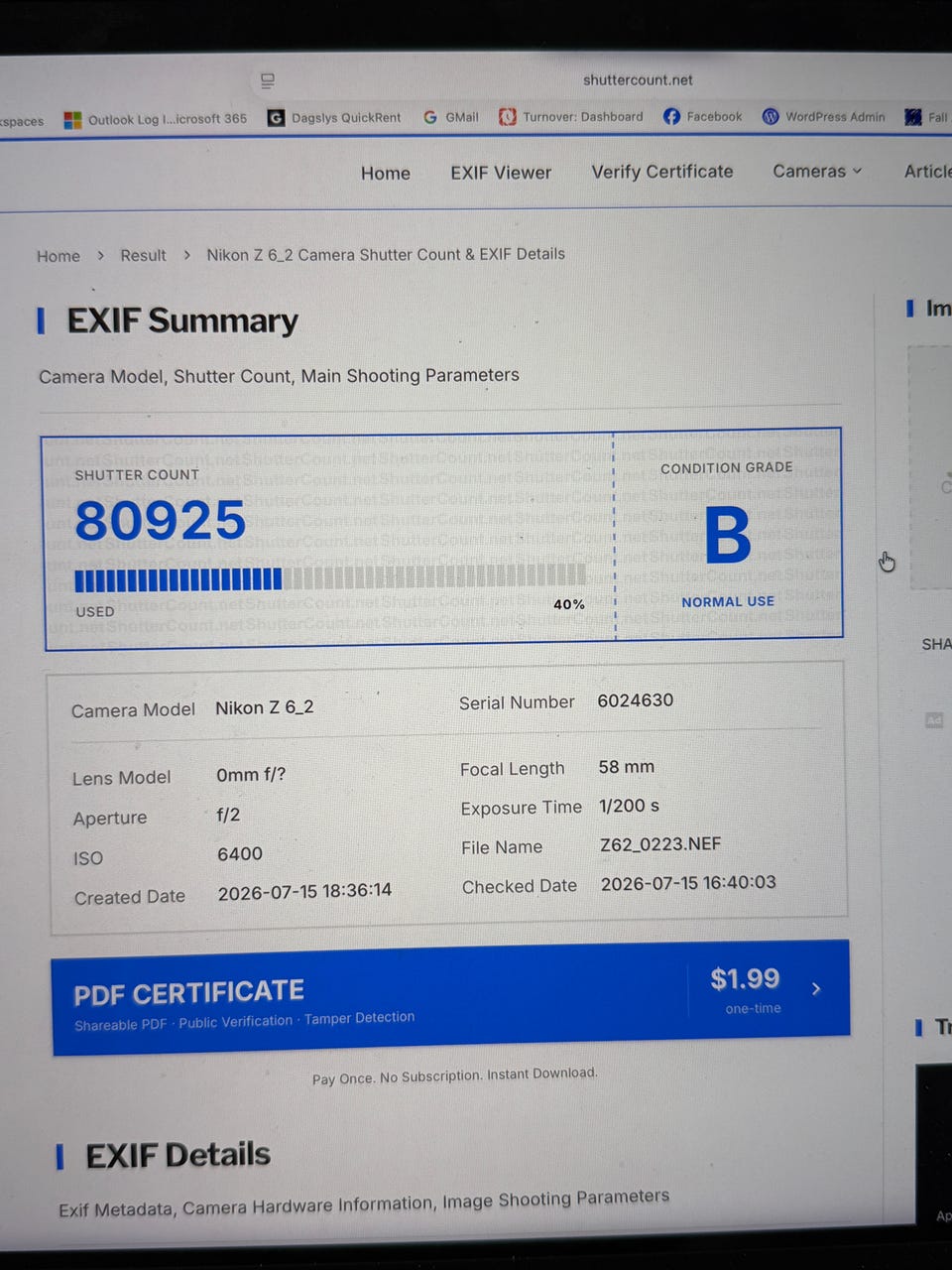Open the EXIF Viewer nav item

[x=501, y=173]
